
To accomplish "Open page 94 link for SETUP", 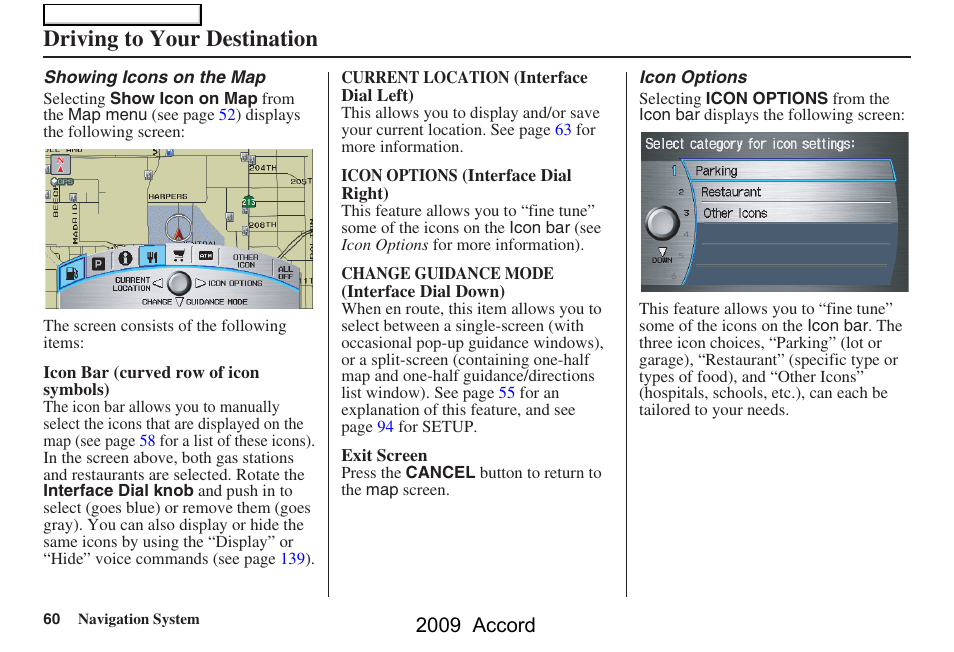I will [x=386, y=427].
